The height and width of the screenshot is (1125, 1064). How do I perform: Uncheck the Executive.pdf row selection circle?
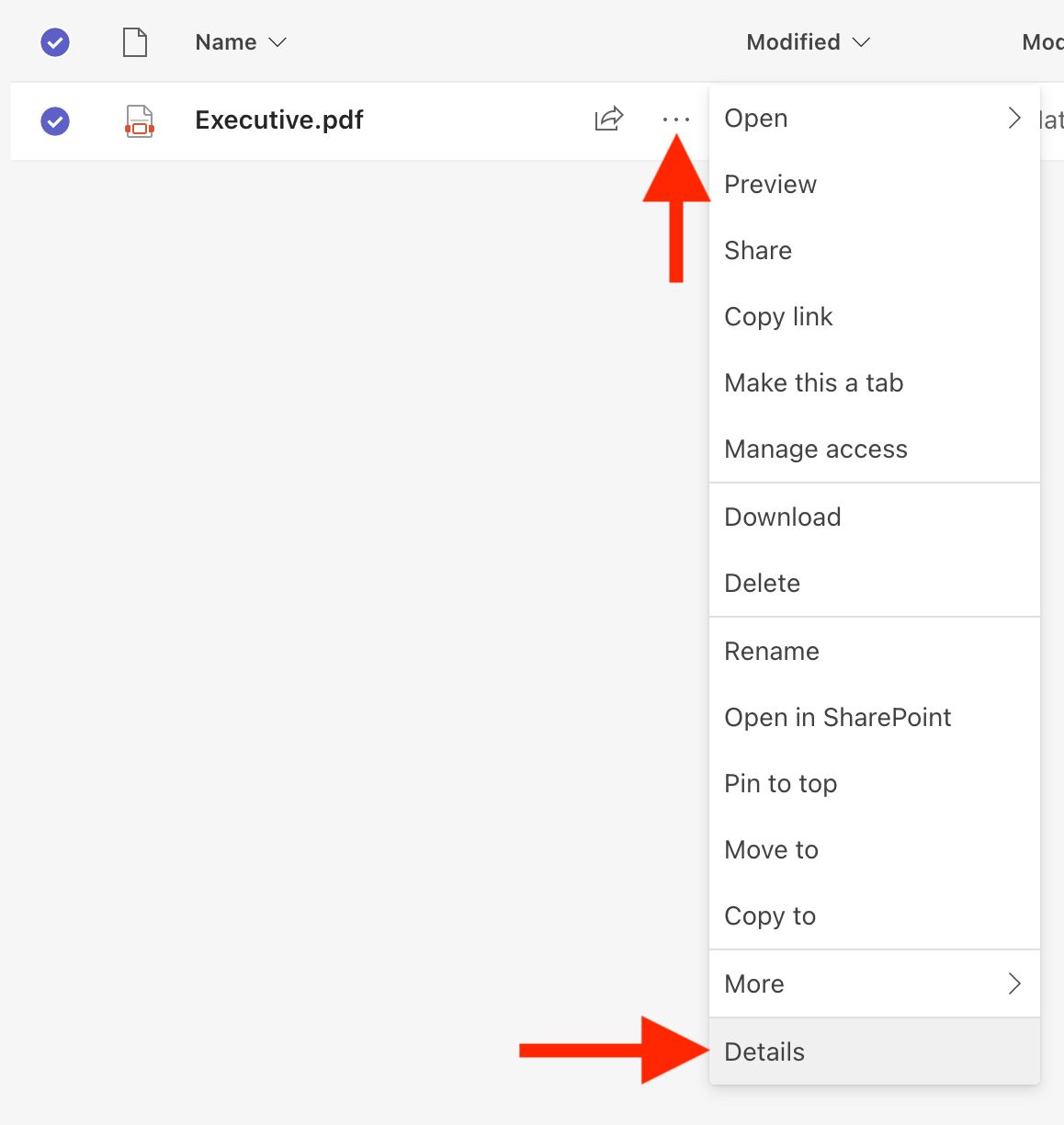pyautogui.click(x=55, y=121)
